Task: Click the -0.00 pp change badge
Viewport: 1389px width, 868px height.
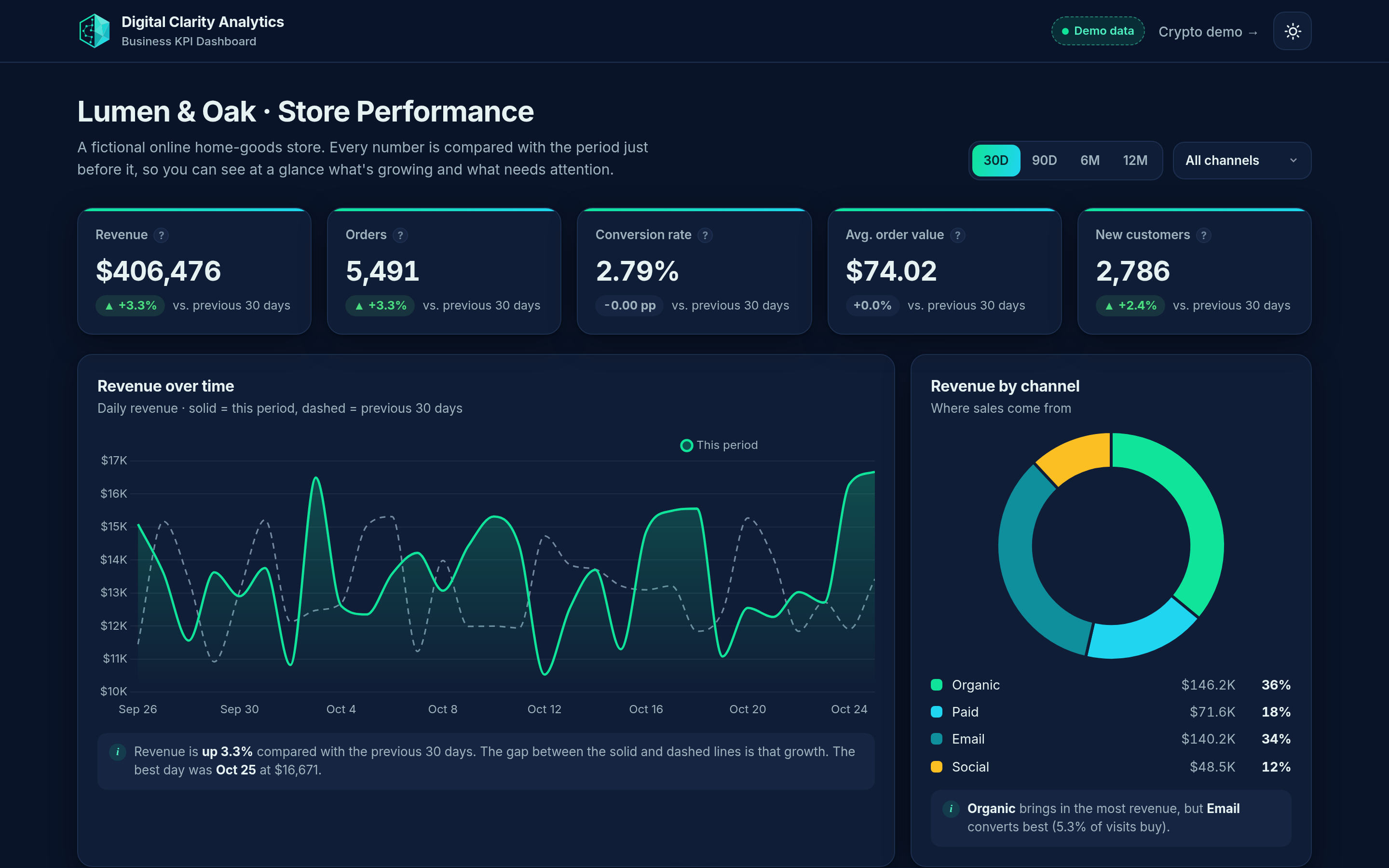Action: point(630,305)
